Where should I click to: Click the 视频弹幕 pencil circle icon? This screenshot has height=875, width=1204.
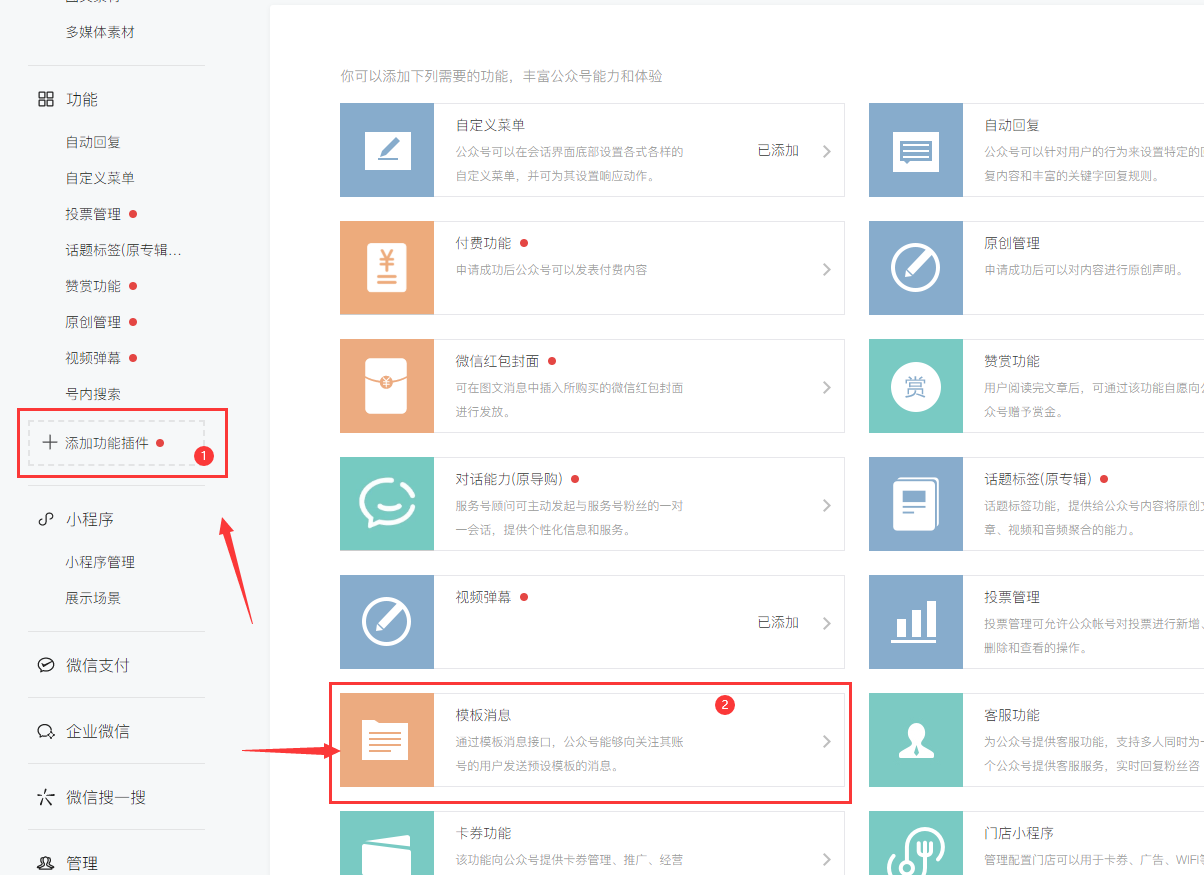(x=387, y=622)
